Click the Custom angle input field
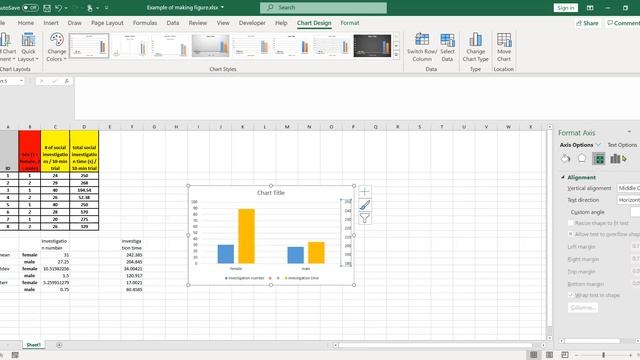The height and width of the screenshot is (360, 640). tap(635, 212)
